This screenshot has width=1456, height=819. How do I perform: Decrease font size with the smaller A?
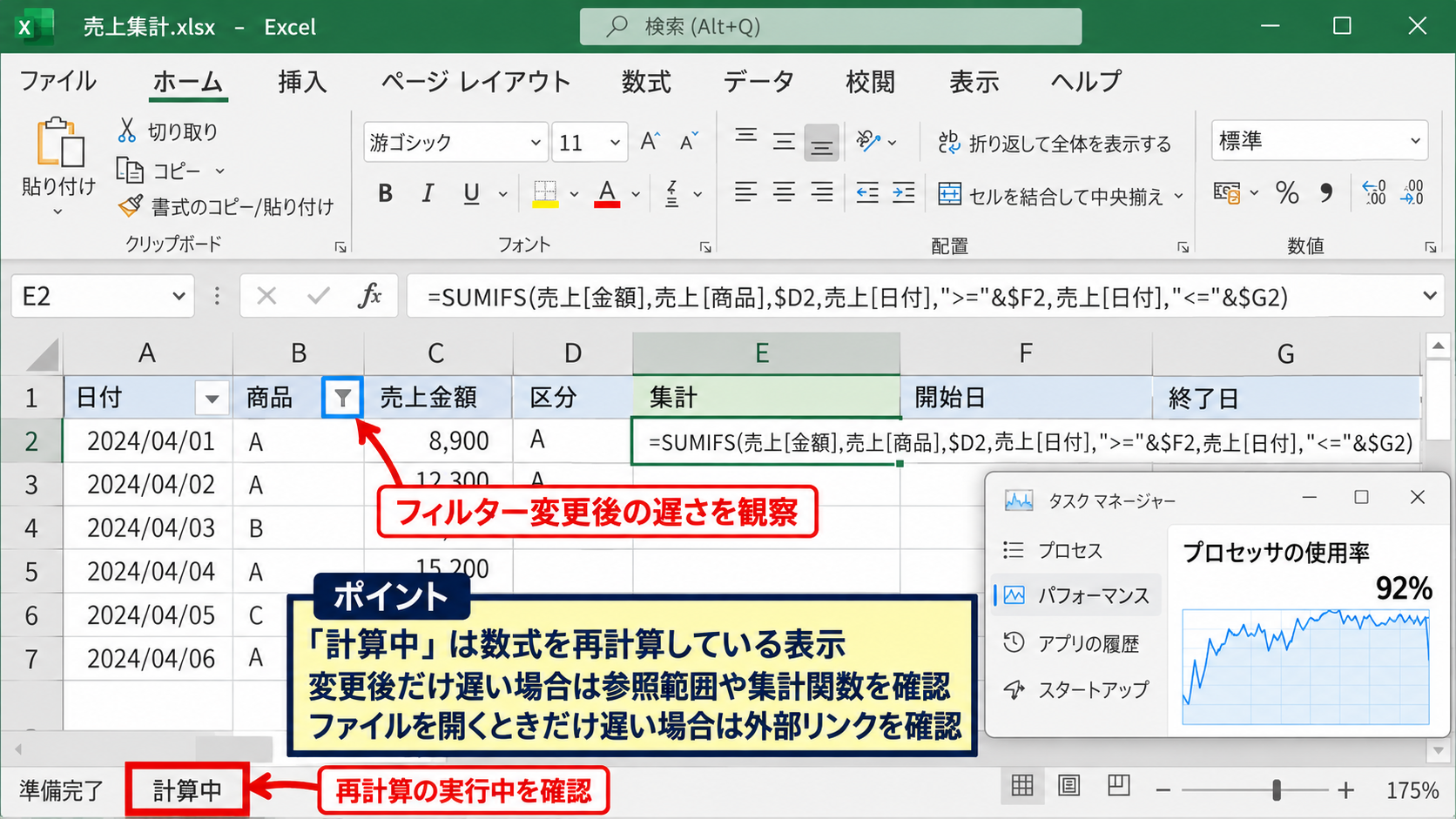tap(689, 142)
